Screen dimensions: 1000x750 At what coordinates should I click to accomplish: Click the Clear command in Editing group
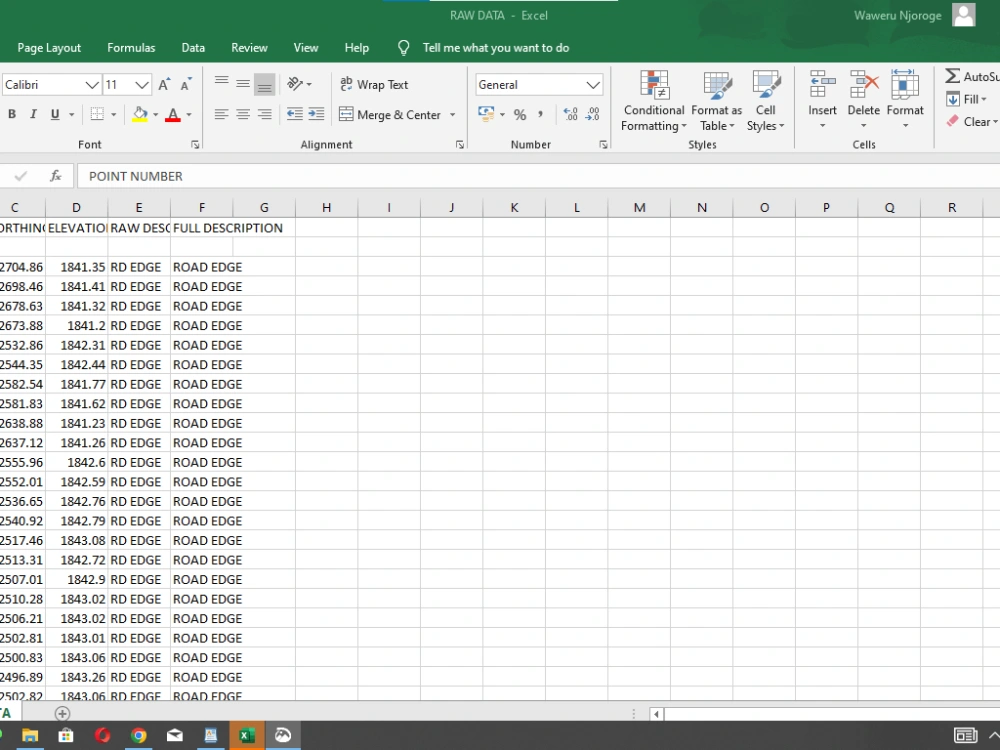pyautogui.click(x=972, y=121)
